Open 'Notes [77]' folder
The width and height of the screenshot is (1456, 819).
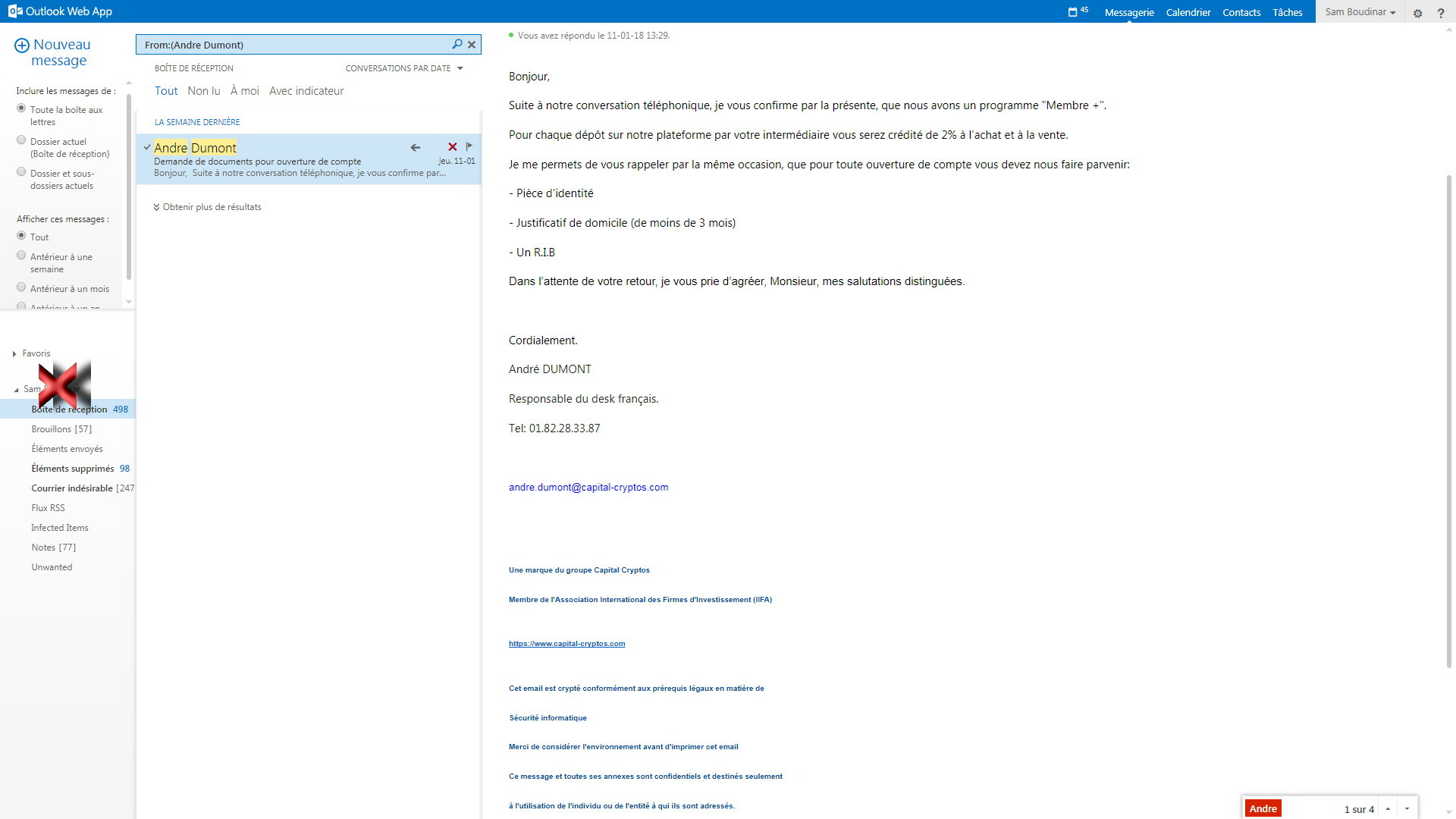[53, 548]
